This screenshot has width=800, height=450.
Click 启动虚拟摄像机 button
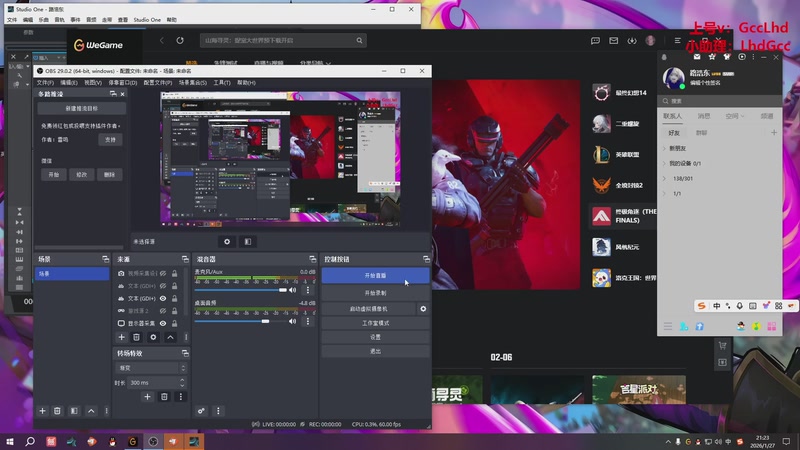point(368,309)
